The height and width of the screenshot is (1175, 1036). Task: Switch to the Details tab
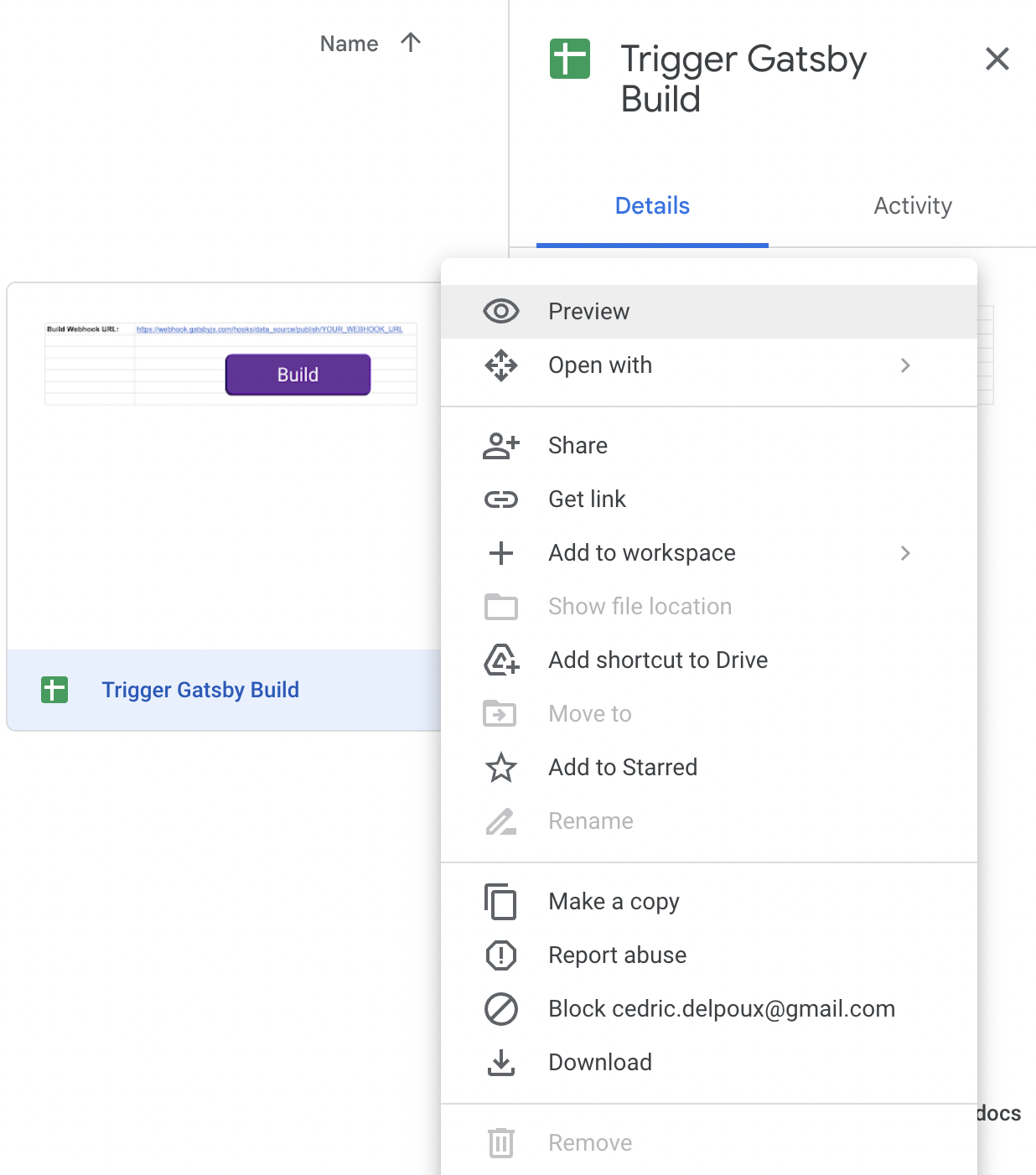pos(652,206)
